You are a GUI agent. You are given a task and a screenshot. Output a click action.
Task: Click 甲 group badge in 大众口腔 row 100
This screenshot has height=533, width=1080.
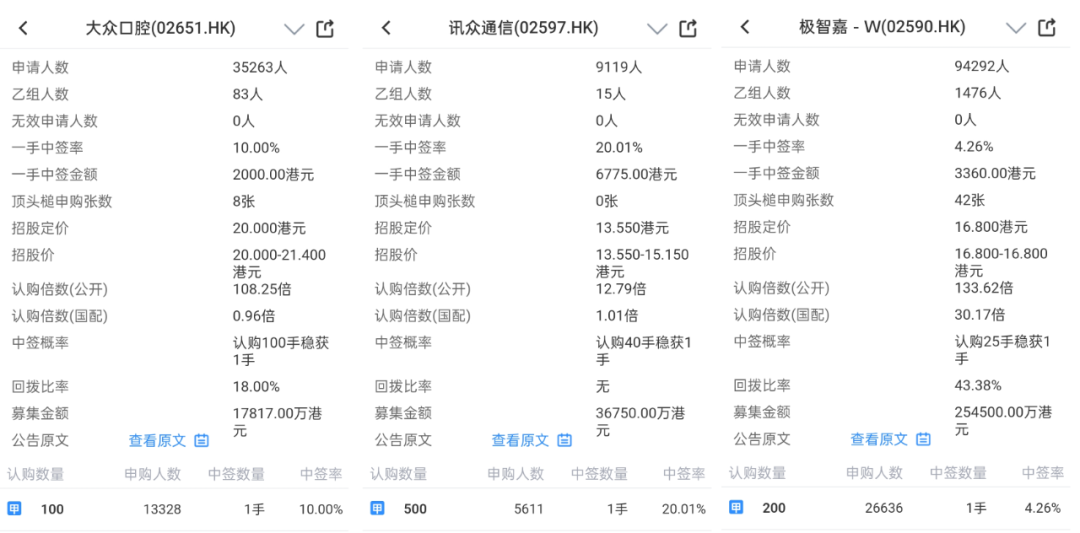pos(14,509)
